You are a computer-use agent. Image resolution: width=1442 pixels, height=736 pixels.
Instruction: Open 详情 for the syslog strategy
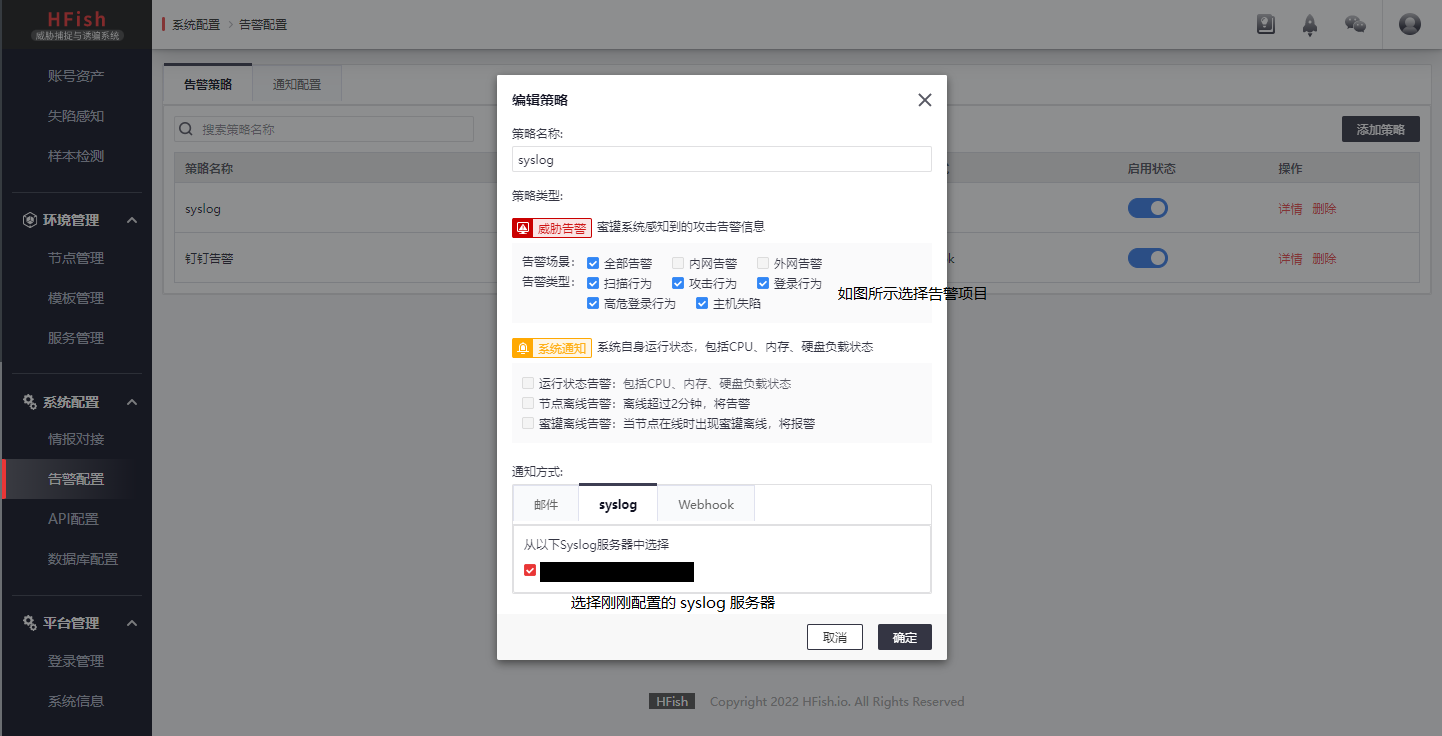pyautogui.click(x=1290, y=209)
